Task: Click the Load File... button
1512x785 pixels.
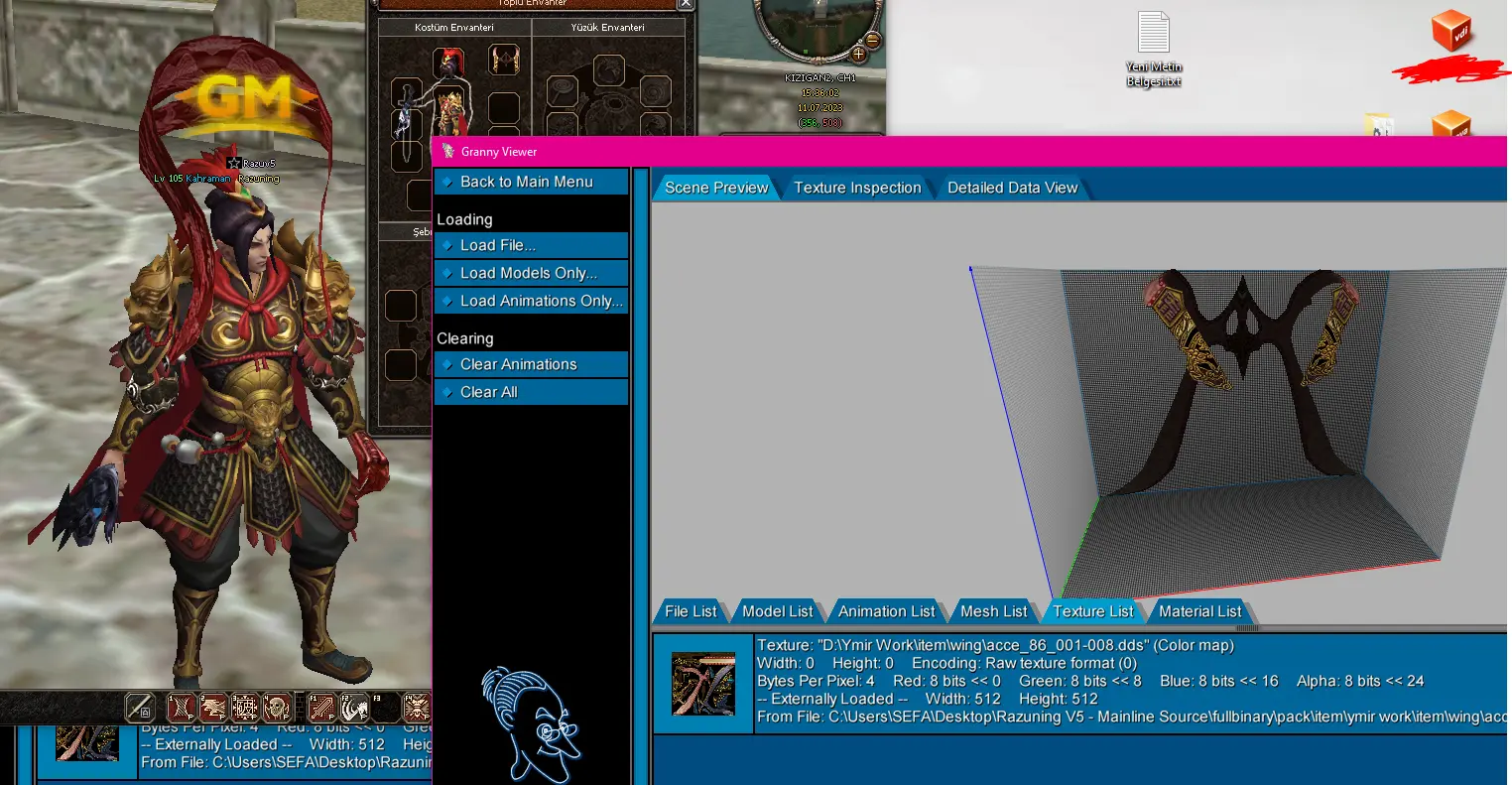Action: tap(531, 245)
